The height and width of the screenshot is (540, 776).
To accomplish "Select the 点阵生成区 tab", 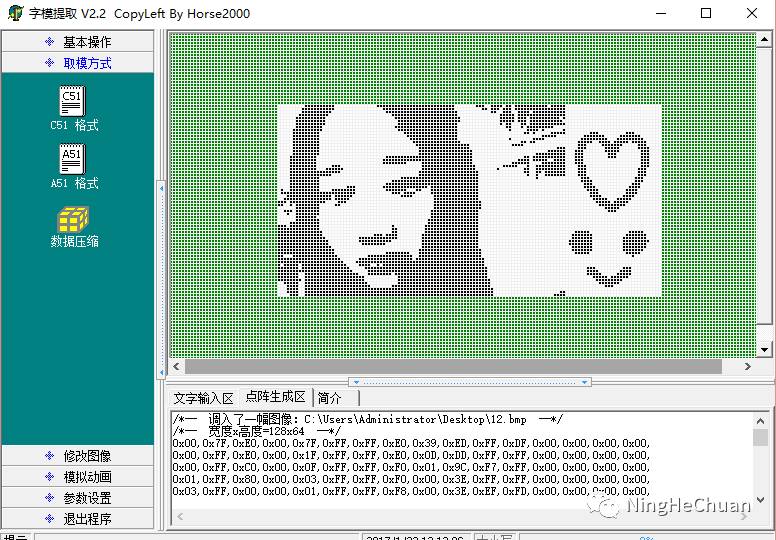I will [x=275, y=397].
